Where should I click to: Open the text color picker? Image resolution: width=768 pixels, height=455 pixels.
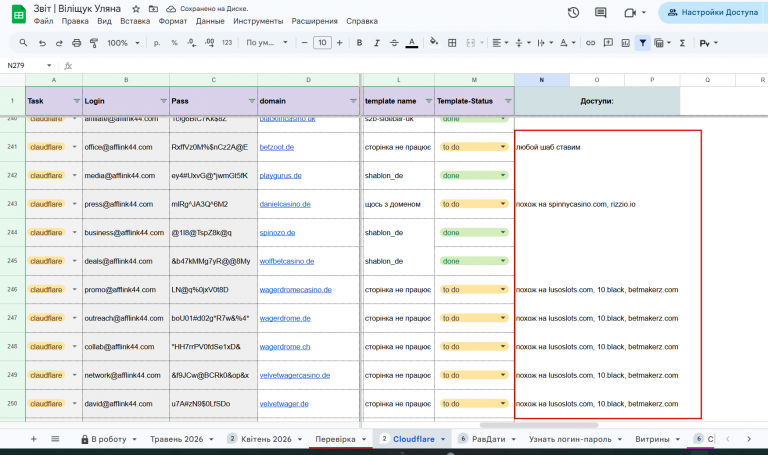[412, 43]
